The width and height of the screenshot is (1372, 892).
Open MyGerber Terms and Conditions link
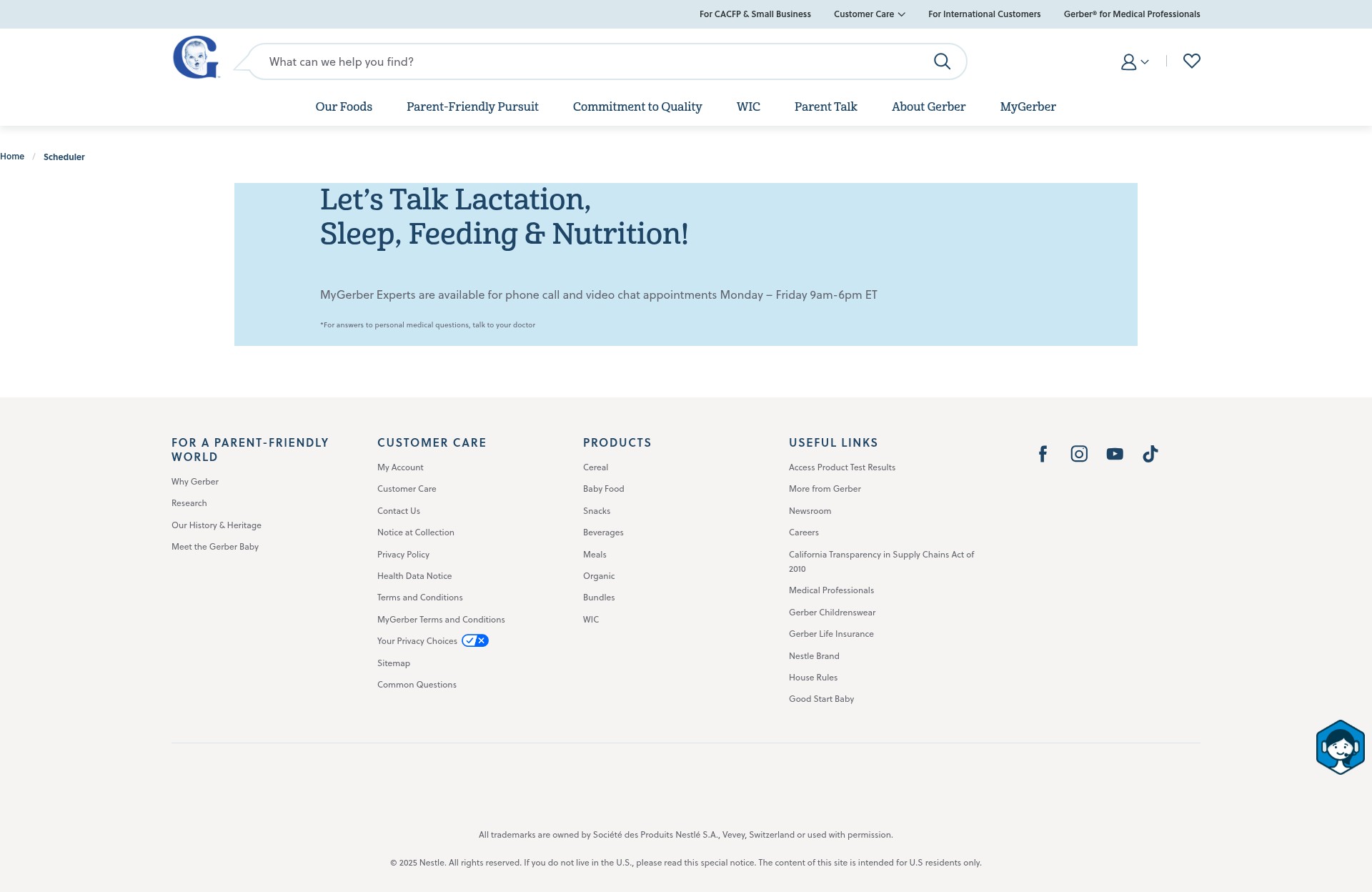441,620
